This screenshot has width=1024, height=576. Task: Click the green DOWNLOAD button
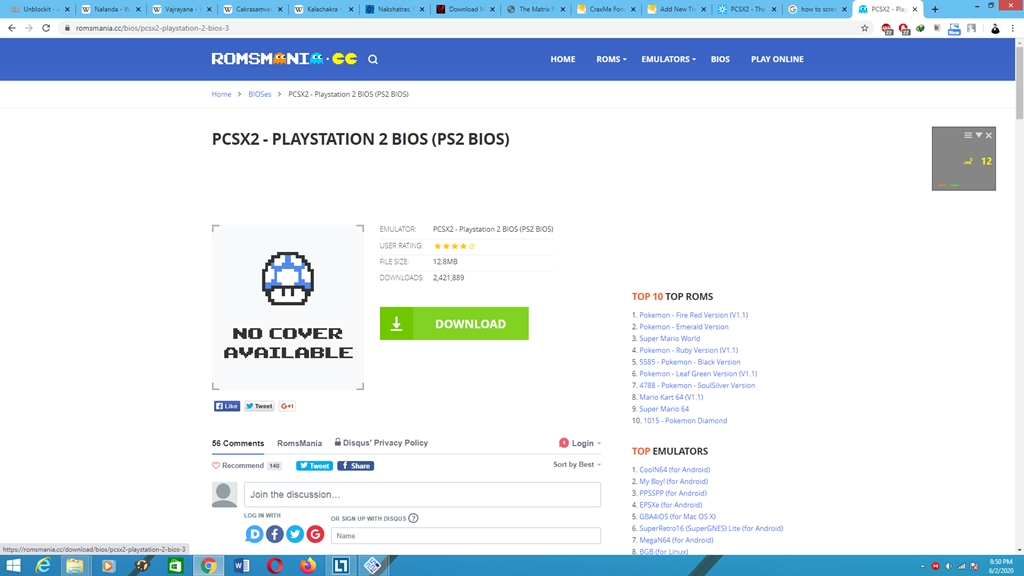tap(454, 323)
